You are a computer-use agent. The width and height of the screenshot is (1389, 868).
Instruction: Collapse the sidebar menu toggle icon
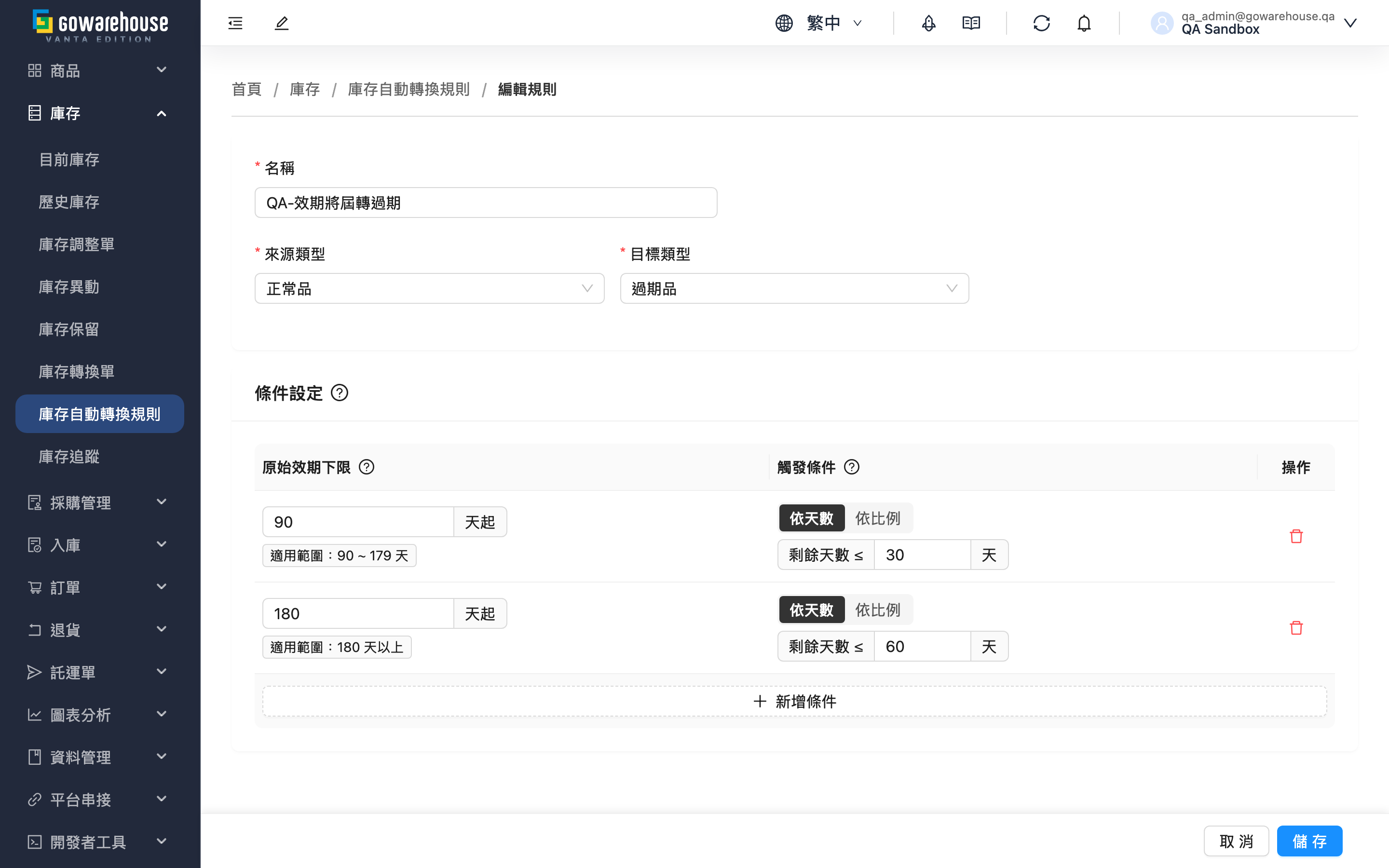click(x=235, y=23)
